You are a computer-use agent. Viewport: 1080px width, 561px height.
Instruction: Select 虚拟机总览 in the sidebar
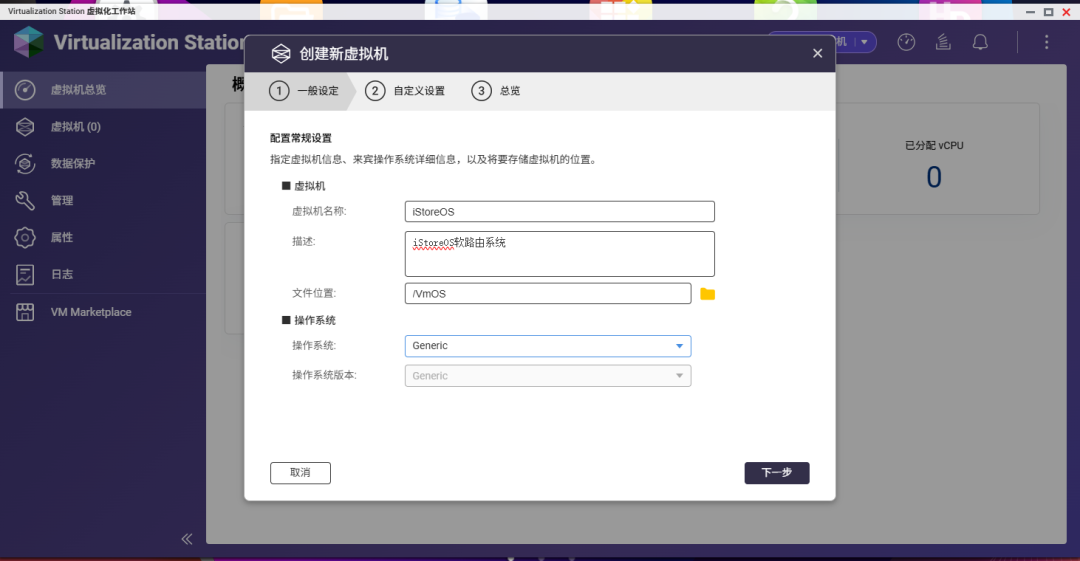[103, 90]
